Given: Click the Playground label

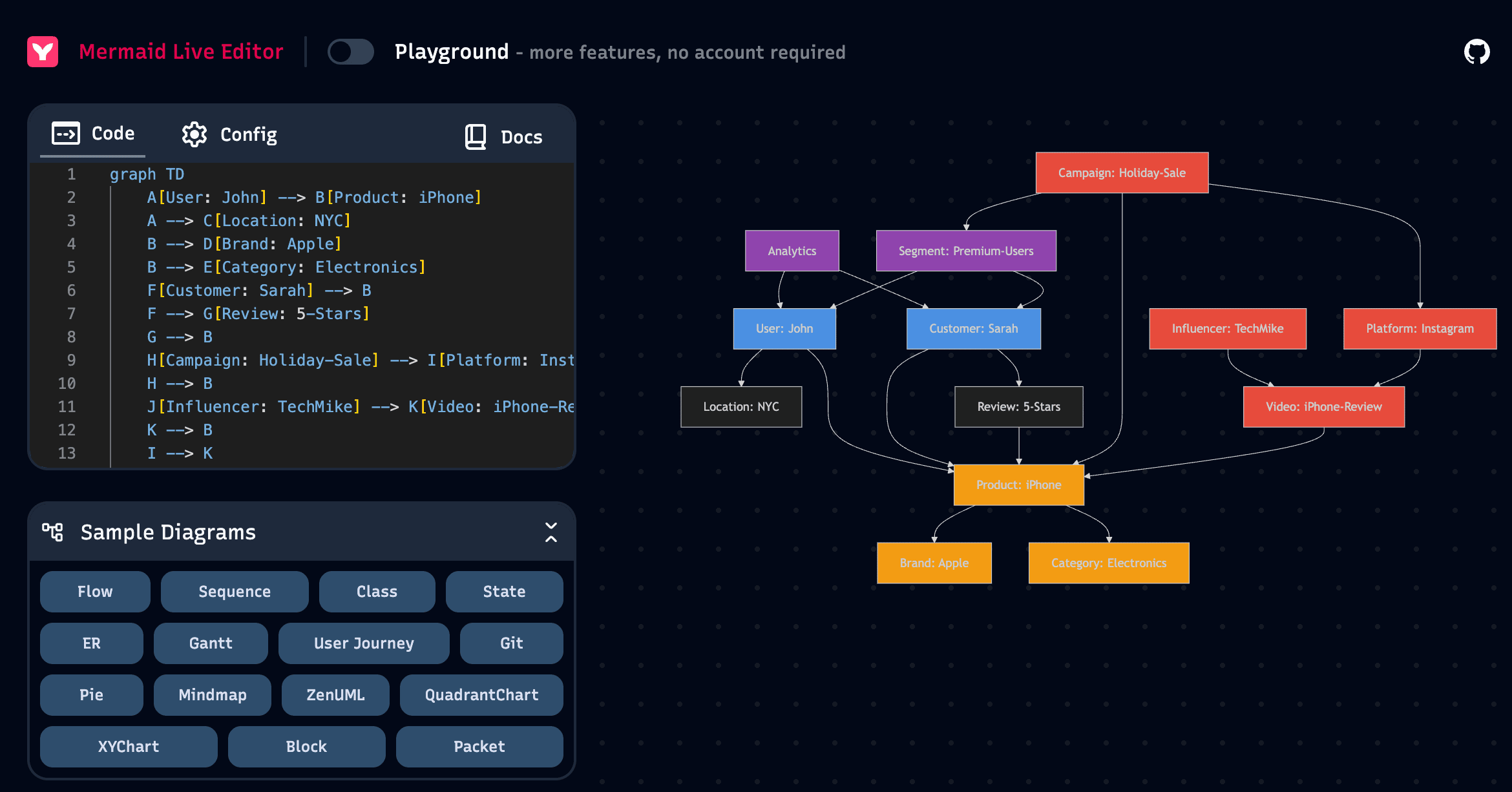Looking at the screenshot, I should coord(452,52).
